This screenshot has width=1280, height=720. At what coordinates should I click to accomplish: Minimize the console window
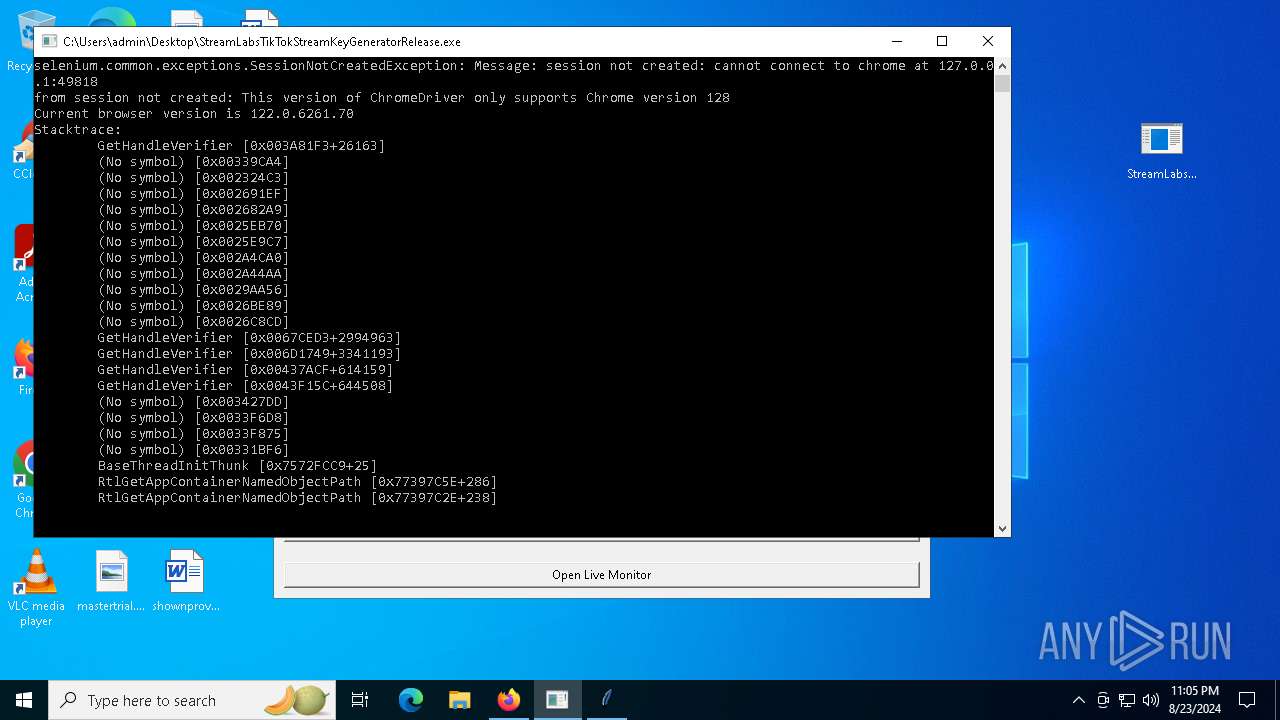click(896, 41)
